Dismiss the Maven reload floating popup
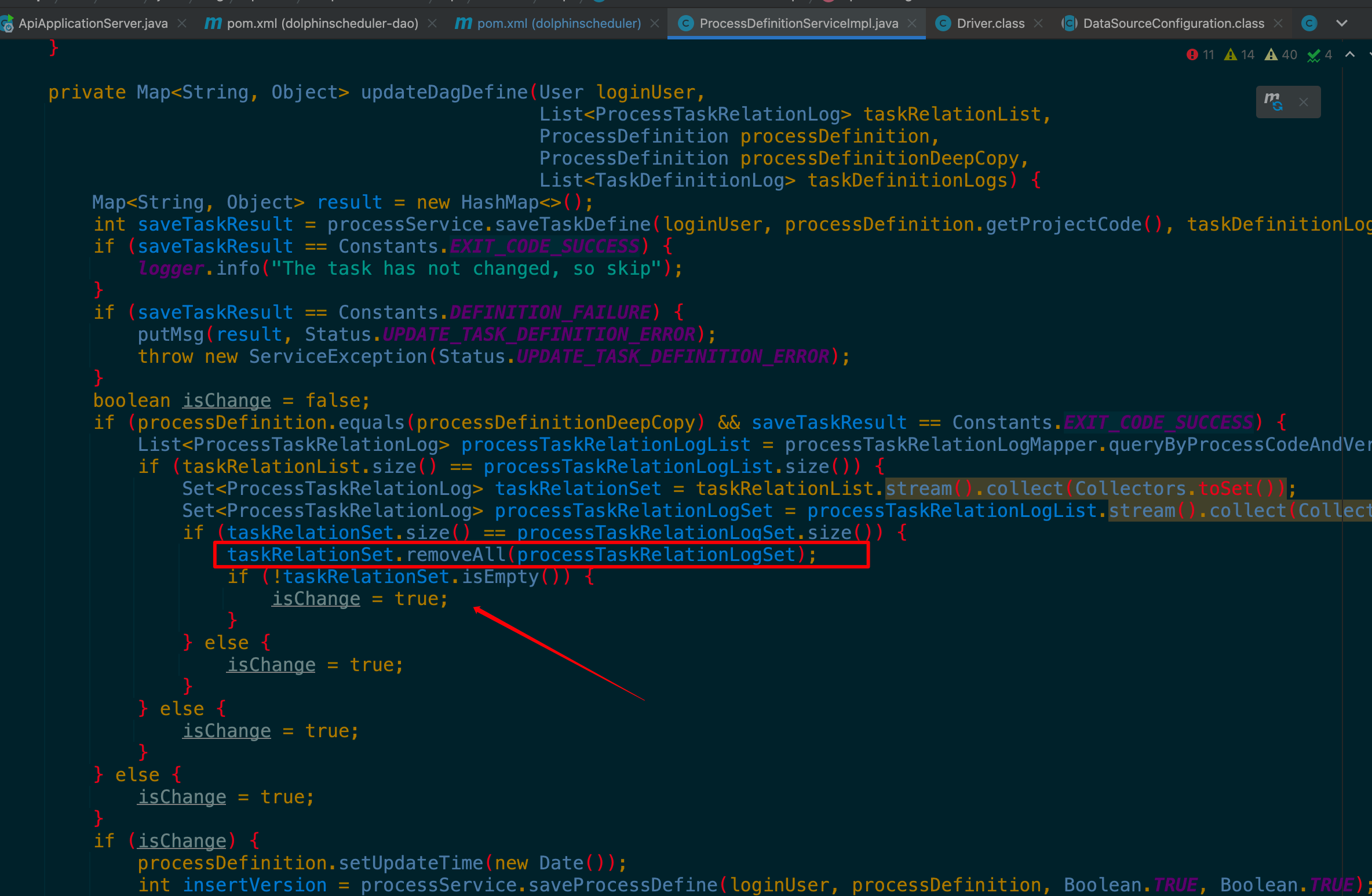Image resolution: width=1372 pixels, height=896 pixels. coord(1304,102)
